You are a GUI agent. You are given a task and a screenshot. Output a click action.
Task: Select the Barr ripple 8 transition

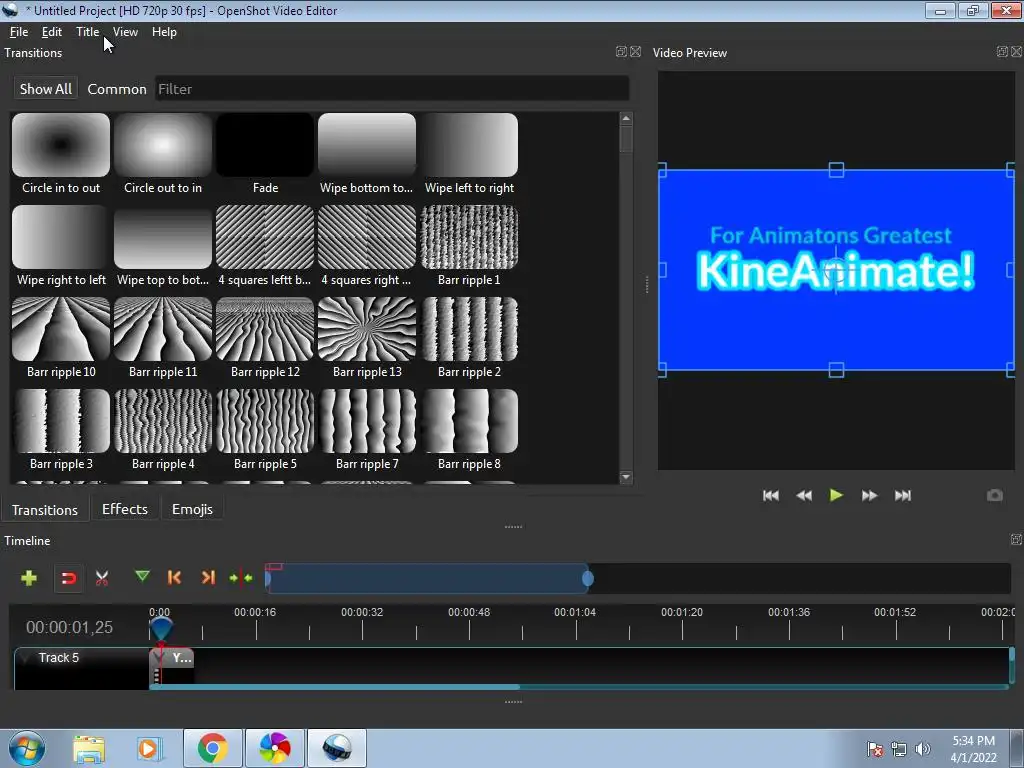pos(469,430)
